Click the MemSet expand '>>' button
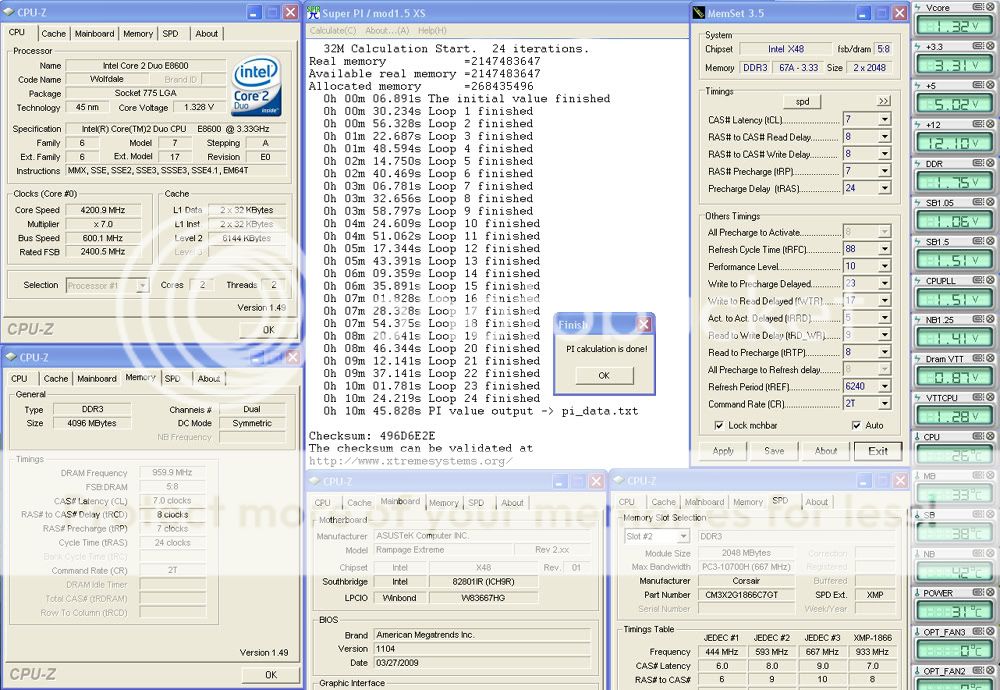 tap(883, 101)
